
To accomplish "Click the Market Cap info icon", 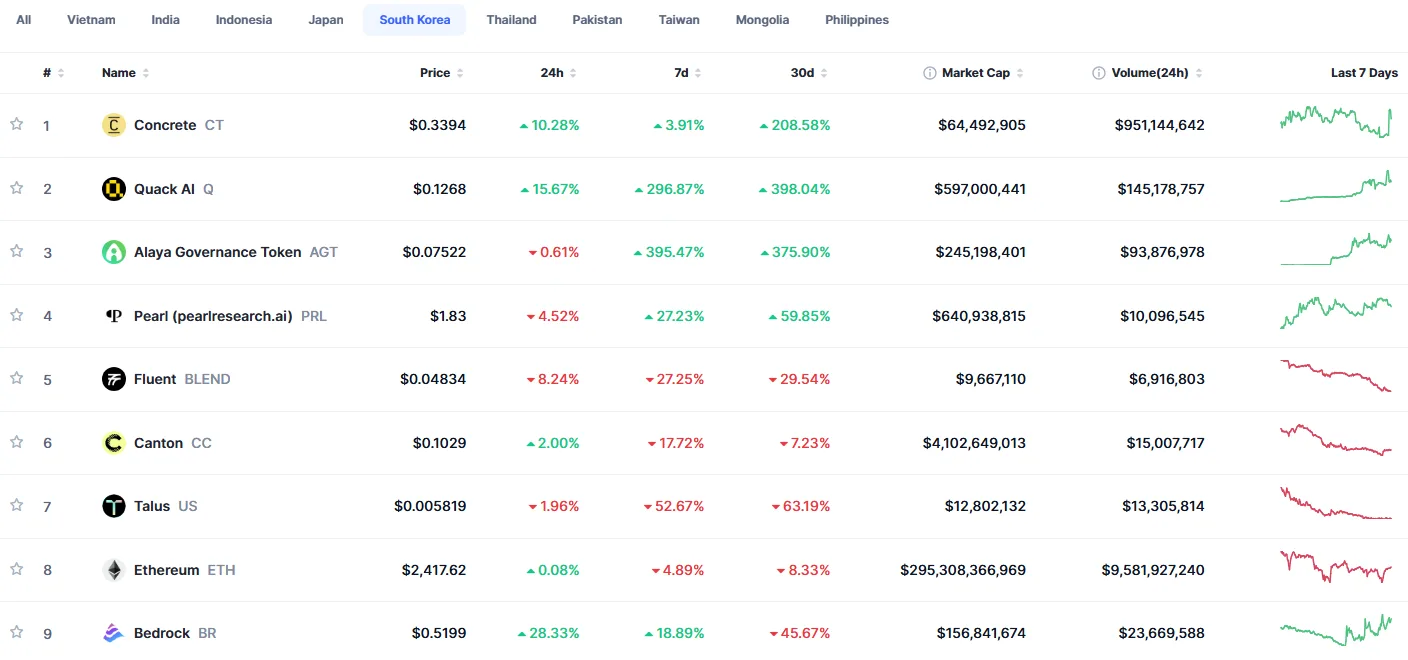I will coord(930,73).
